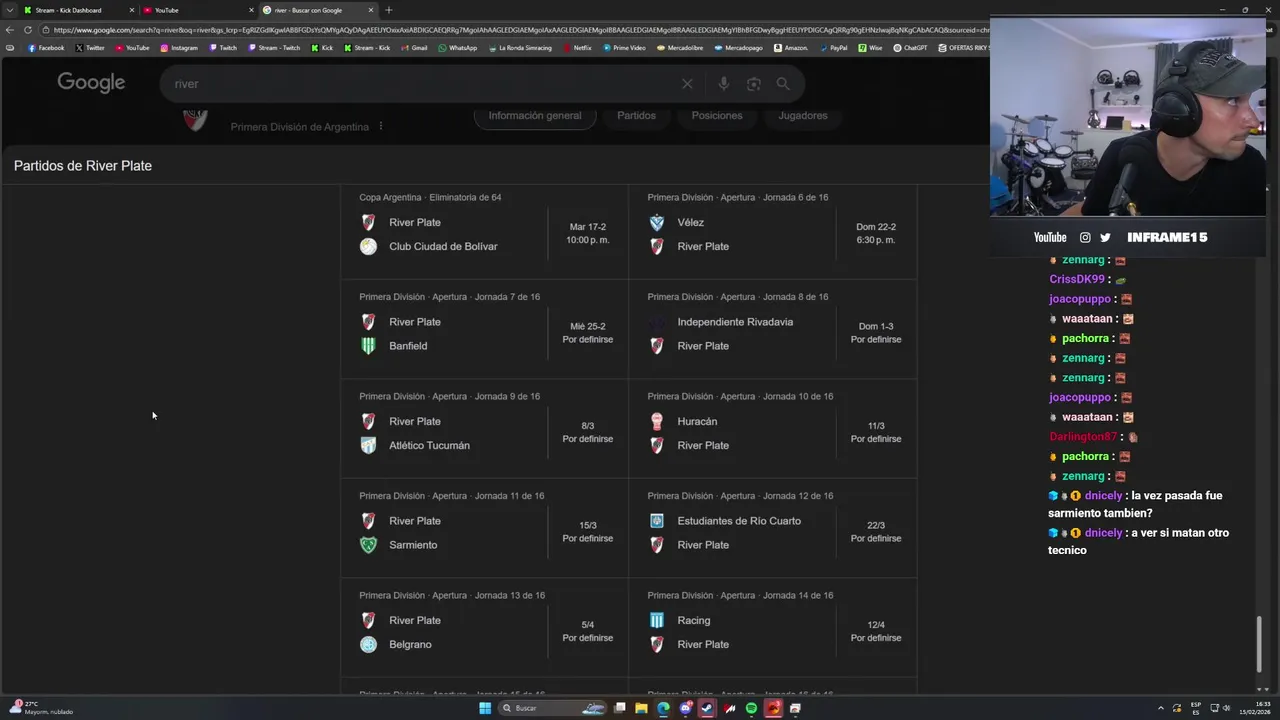Open the Prime Video bookmark

tap(624, 48)
